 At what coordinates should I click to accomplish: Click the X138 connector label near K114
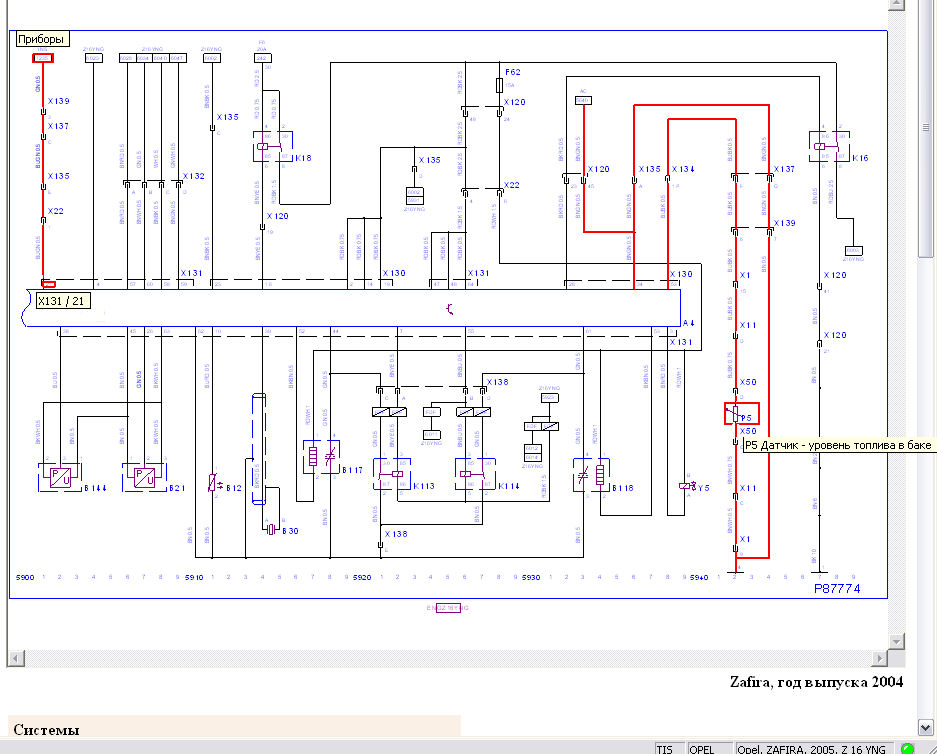click(498, 382)
